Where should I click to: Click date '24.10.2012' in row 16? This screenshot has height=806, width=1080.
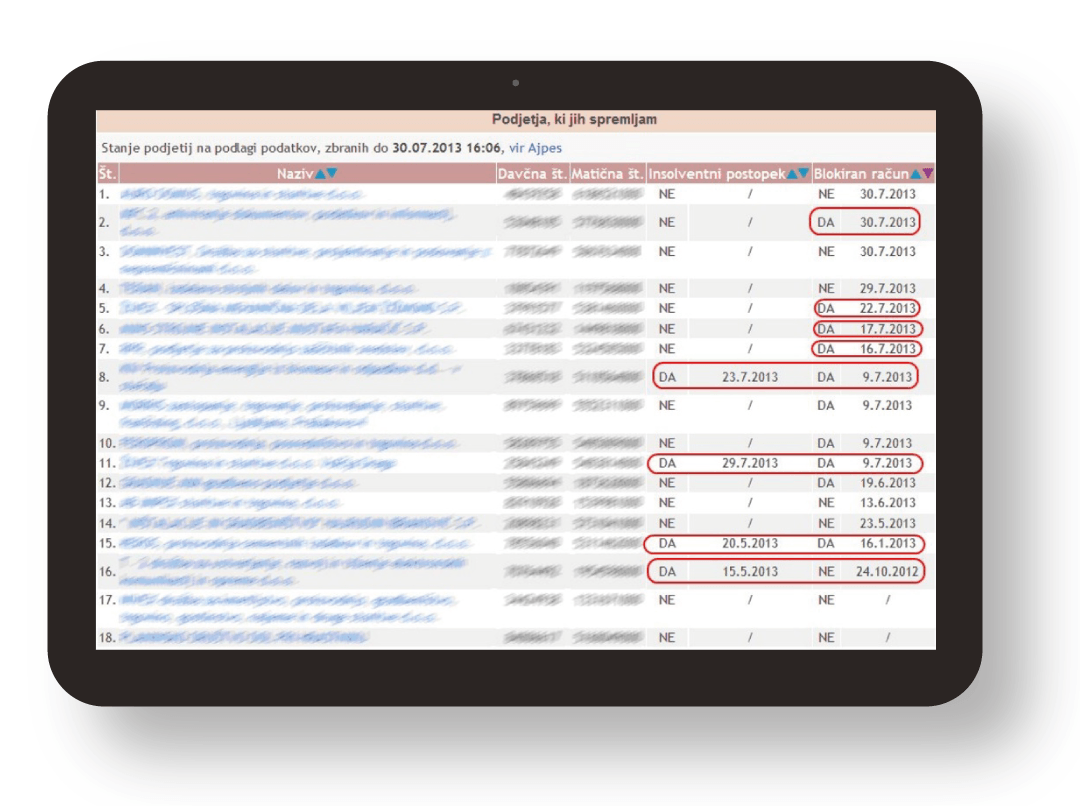tap(887, 572)
